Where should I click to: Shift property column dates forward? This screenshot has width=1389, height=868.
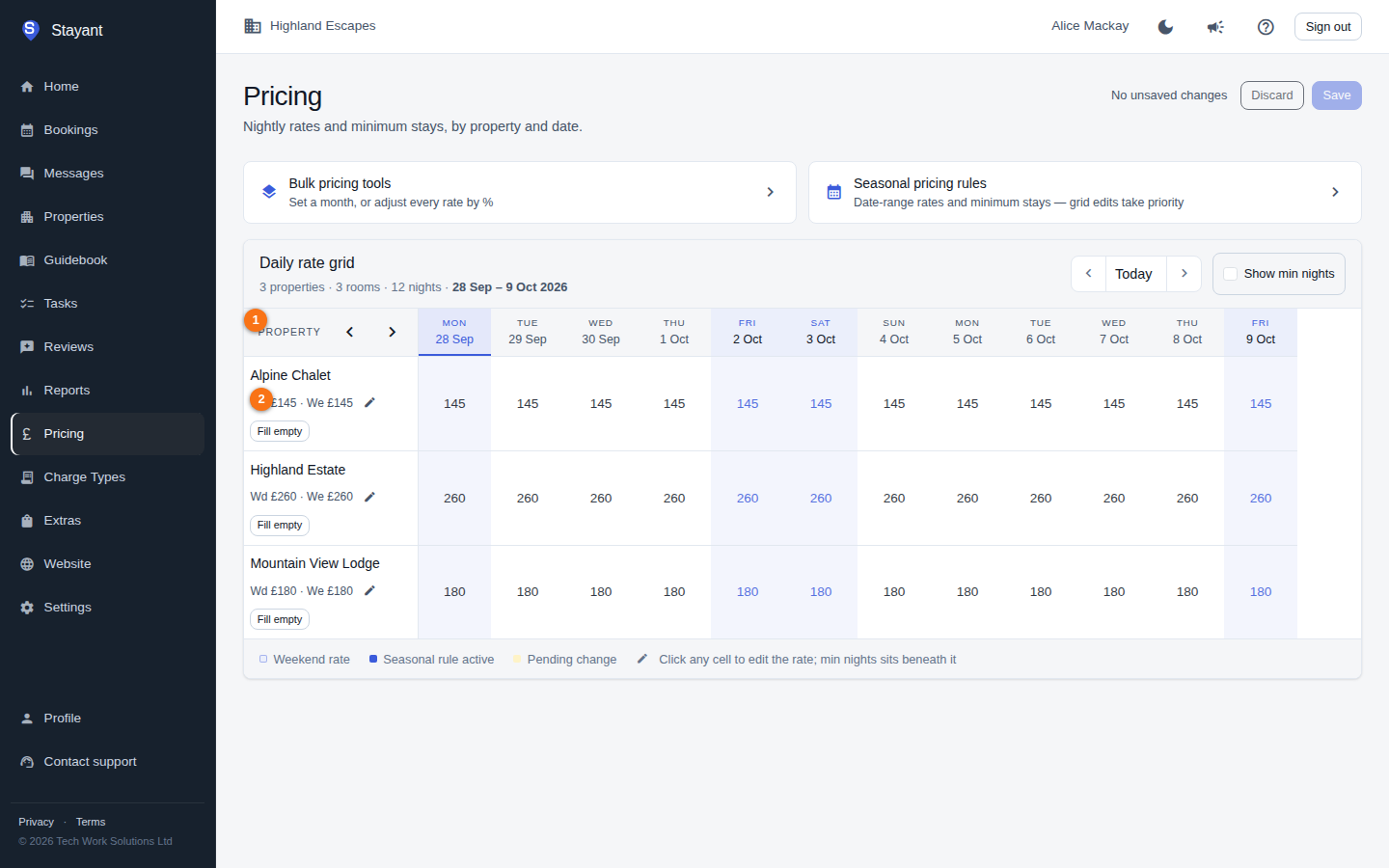pos(392,332)
